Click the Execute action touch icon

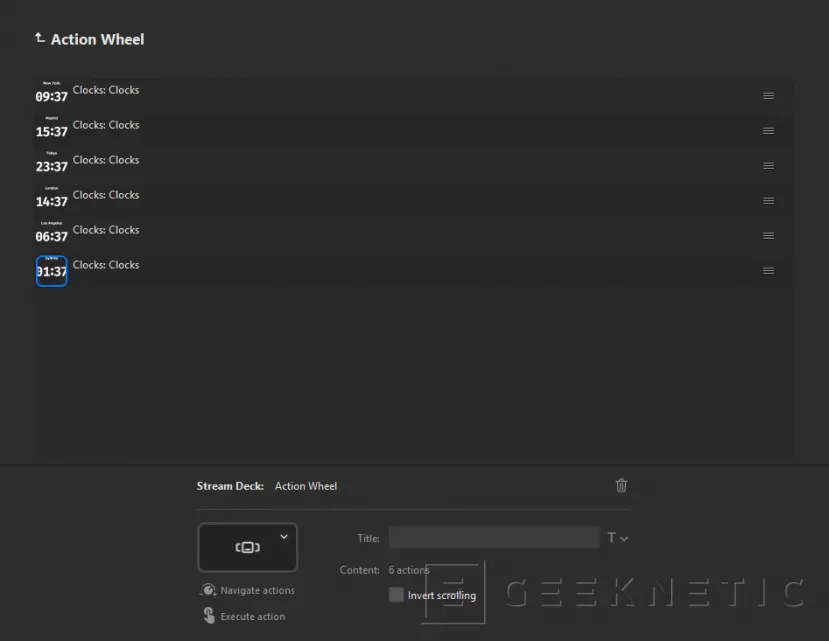coord(209,616)
